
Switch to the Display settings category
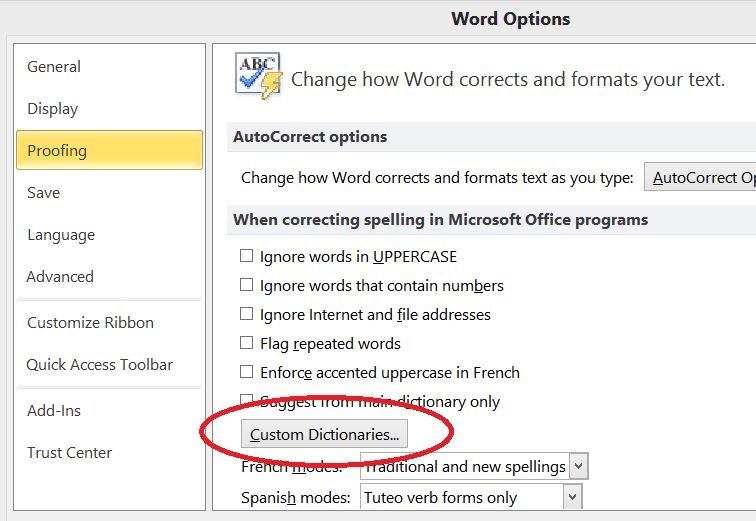[53, 109]
